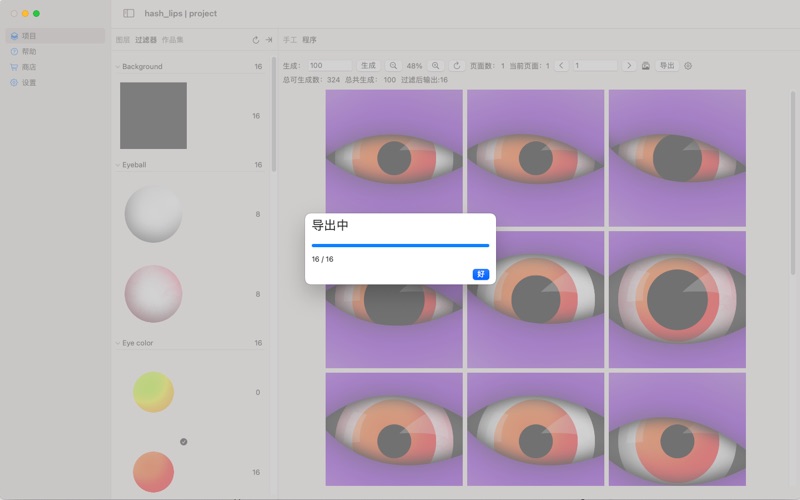Switch to the 作品集 tab
The height and width of the screenshot is (500, 800).
click(172, 41)
